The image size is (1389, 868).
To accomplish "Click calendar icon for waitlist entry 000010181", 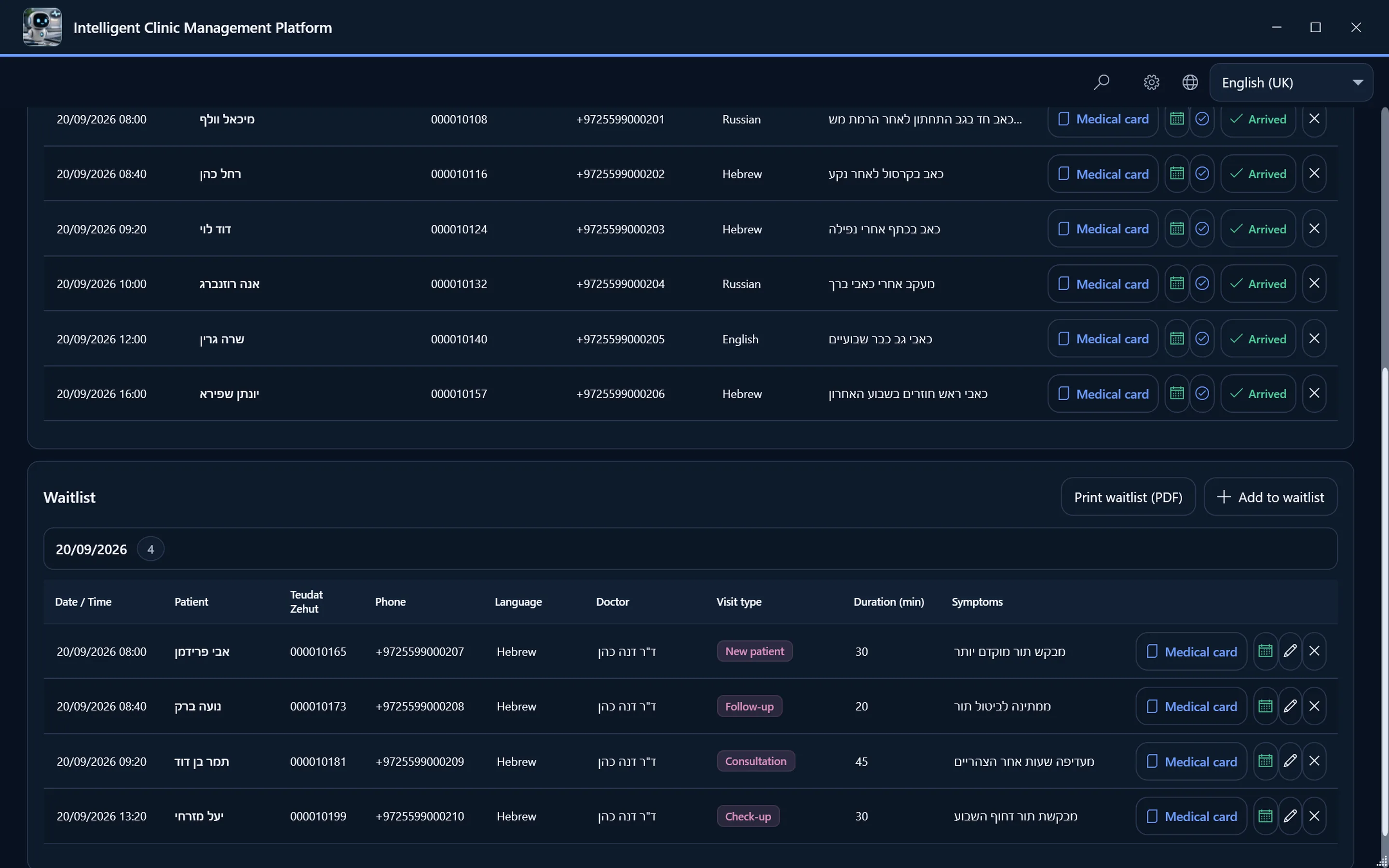I will (x=1265, y=761).
